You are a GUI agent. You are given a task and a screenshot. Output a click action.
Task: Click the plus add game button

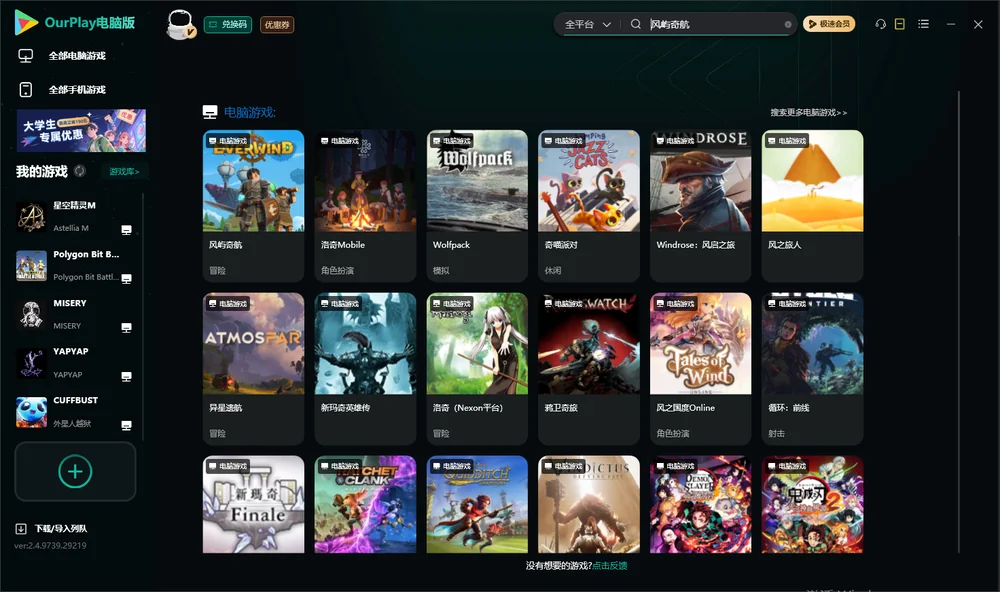75,471
